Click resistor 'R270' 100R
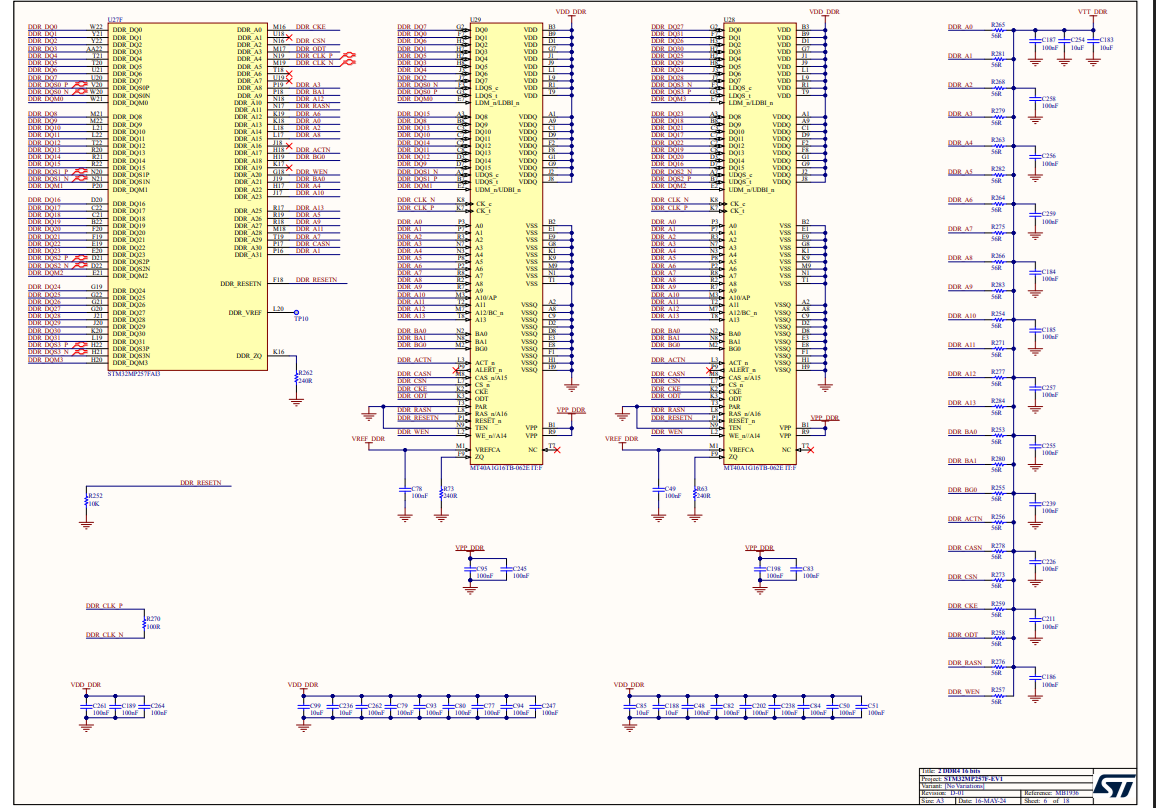The width and height of the screenshot is (1156, 808). tap(145, 623)
